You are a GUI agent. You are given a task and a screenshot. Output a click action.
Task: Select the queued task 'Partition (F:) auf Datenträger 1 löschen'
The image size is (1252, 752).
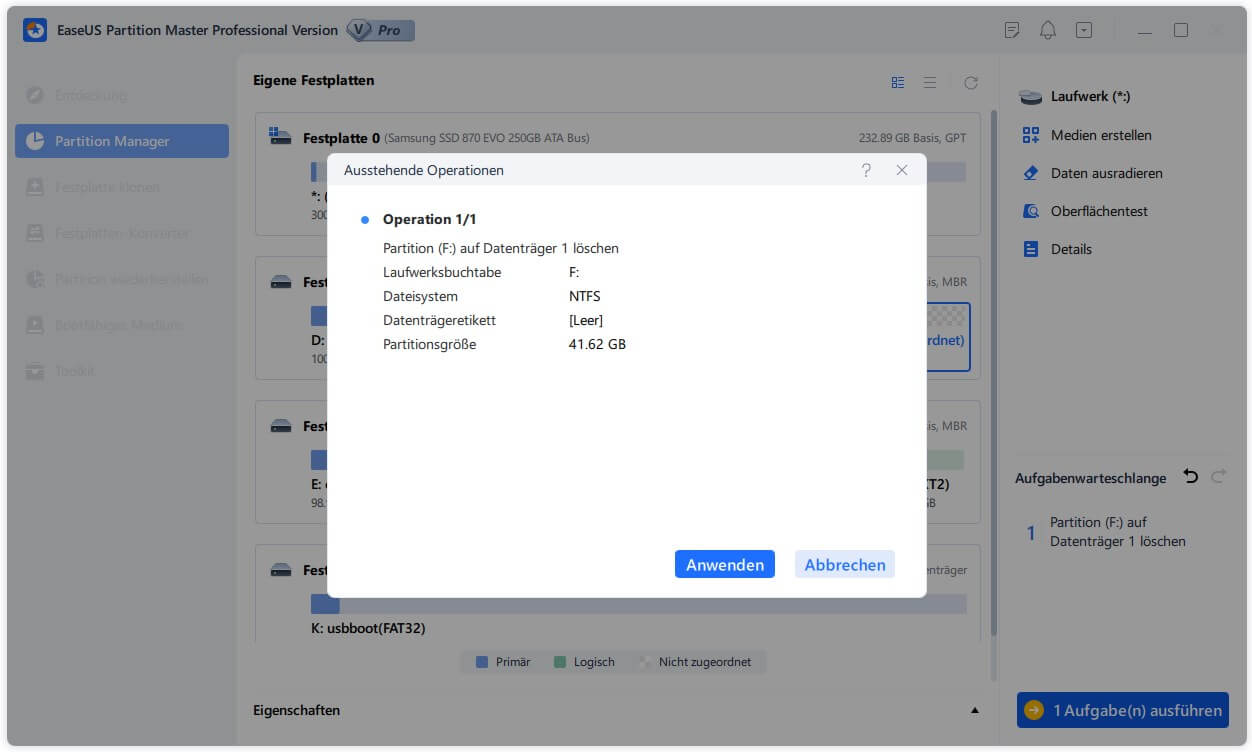(1118, 532)
